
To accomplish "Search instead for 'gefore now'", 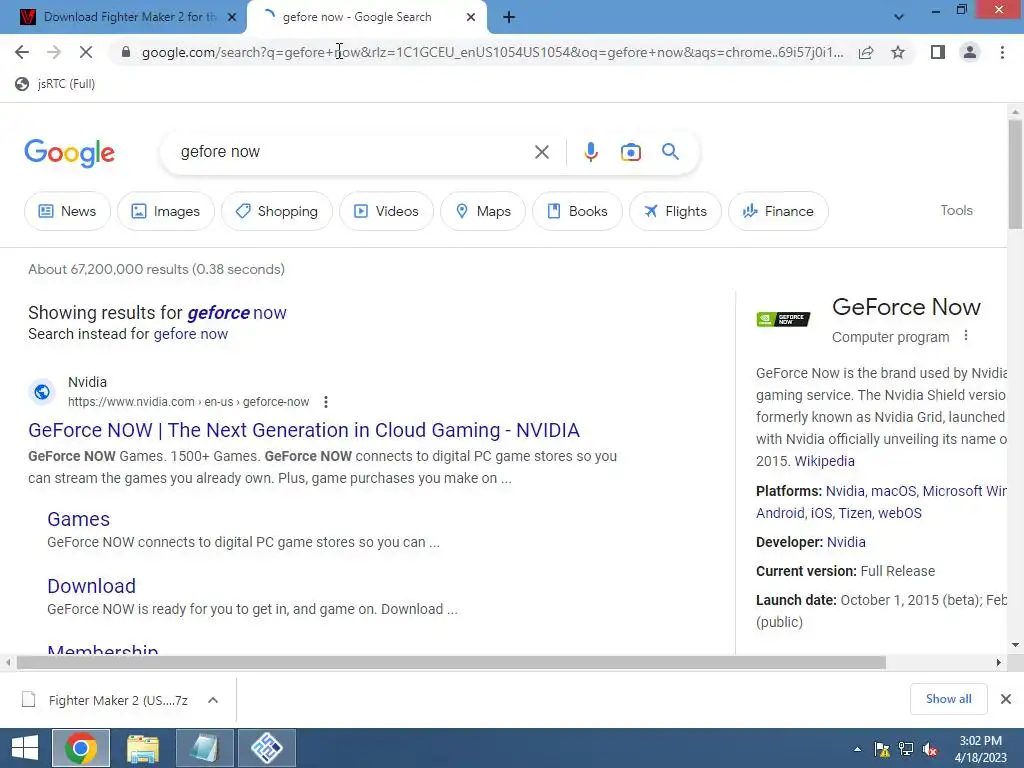I will pos(191,334).
